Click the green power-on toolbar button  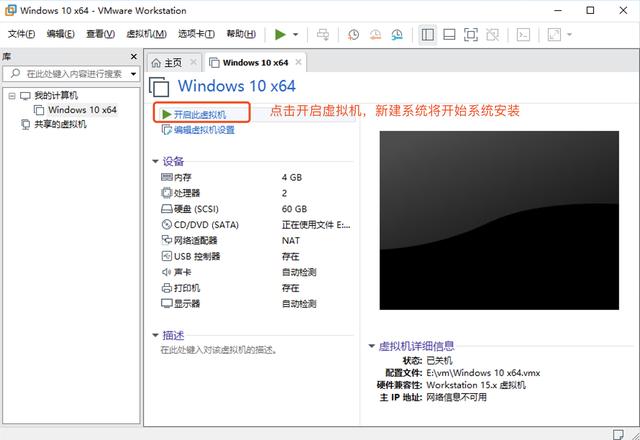point(280,35)
